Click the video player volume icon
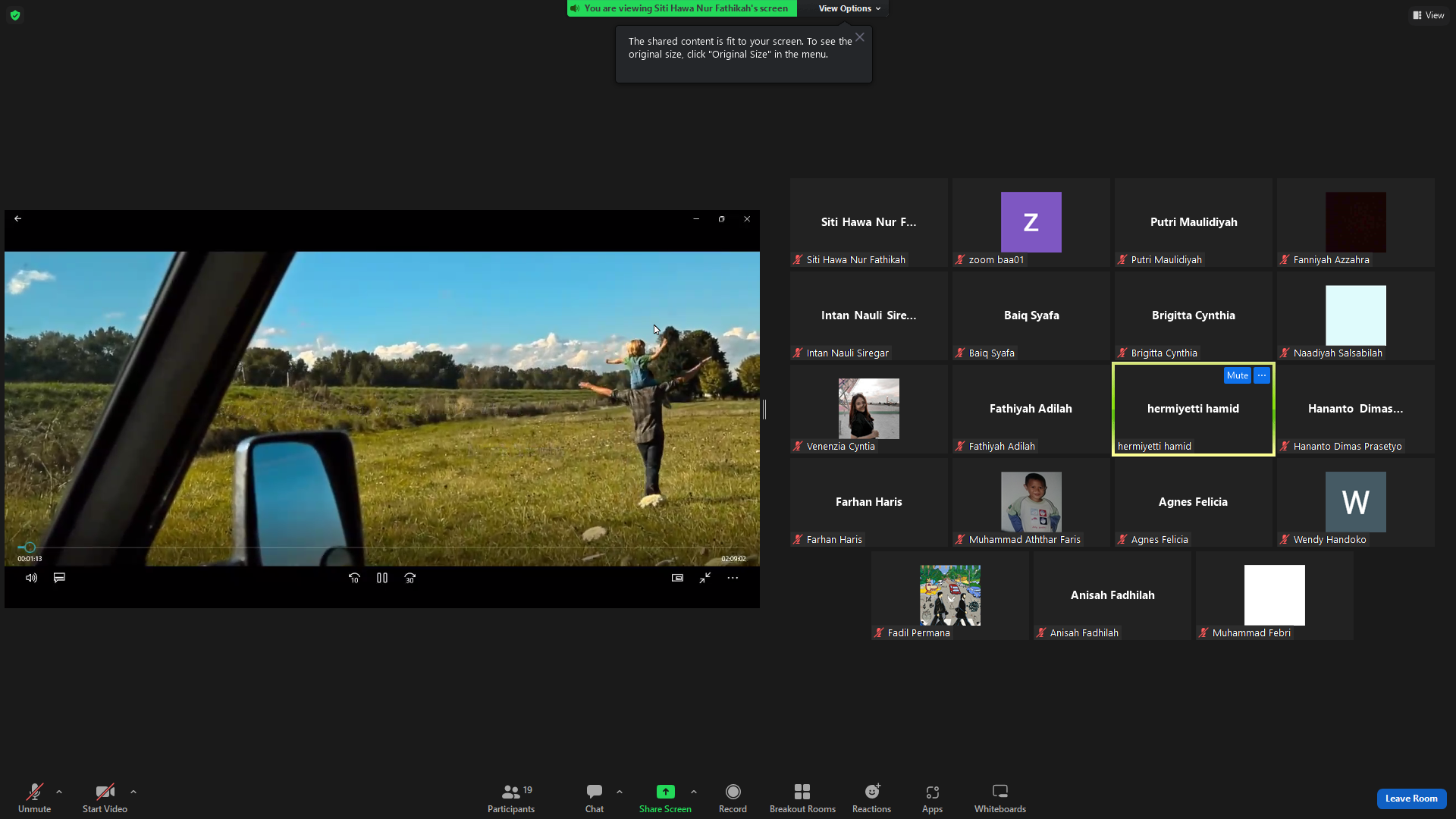1456x819 pixels. tap(31, 578)
